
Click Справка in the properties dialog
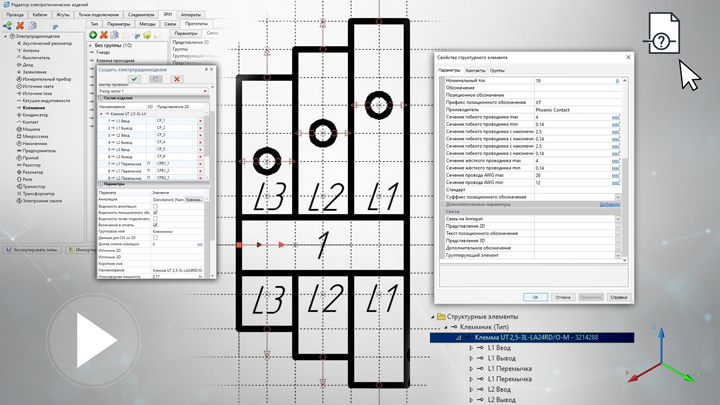coord(619,298)
